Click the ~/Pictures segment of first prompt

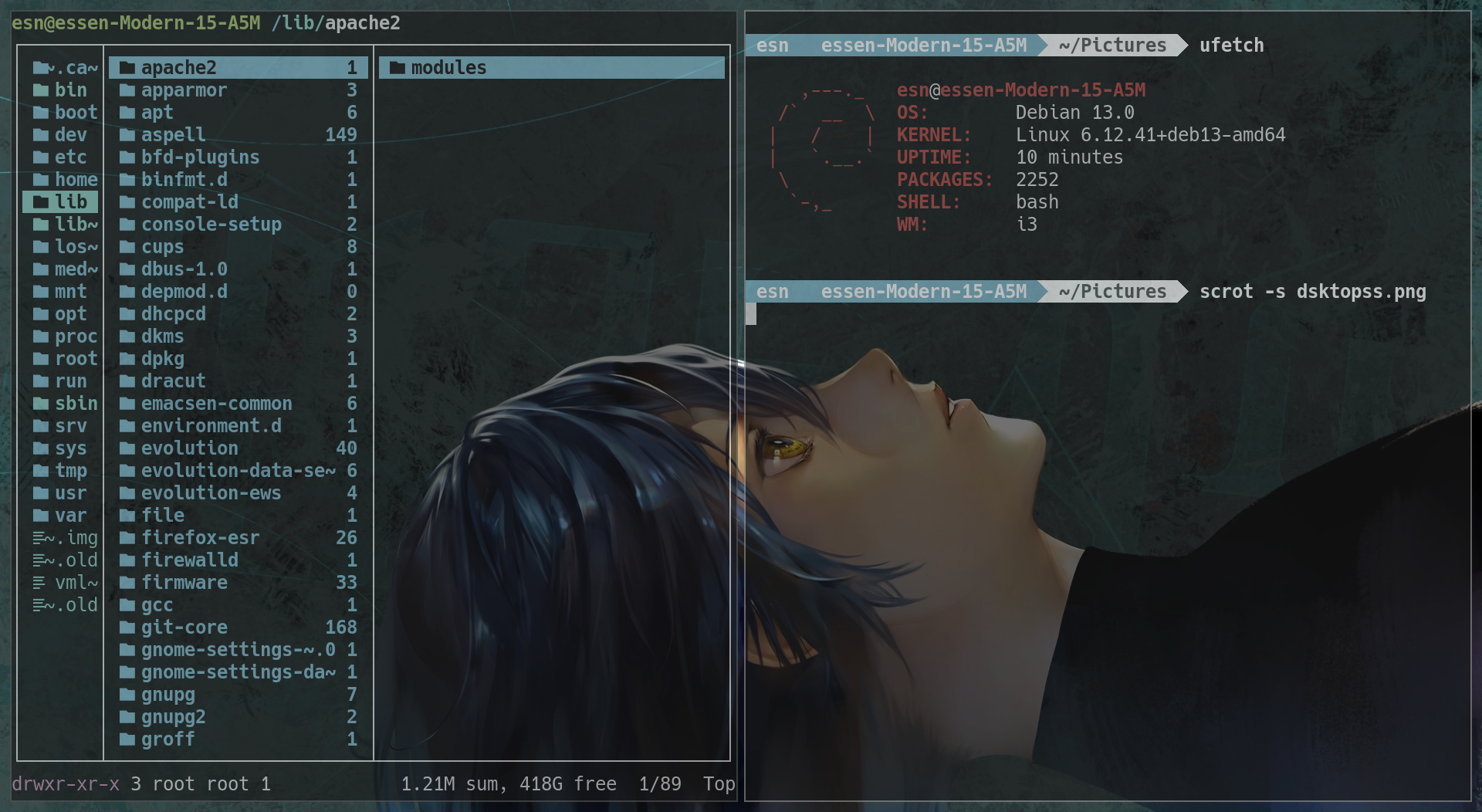1112,46
